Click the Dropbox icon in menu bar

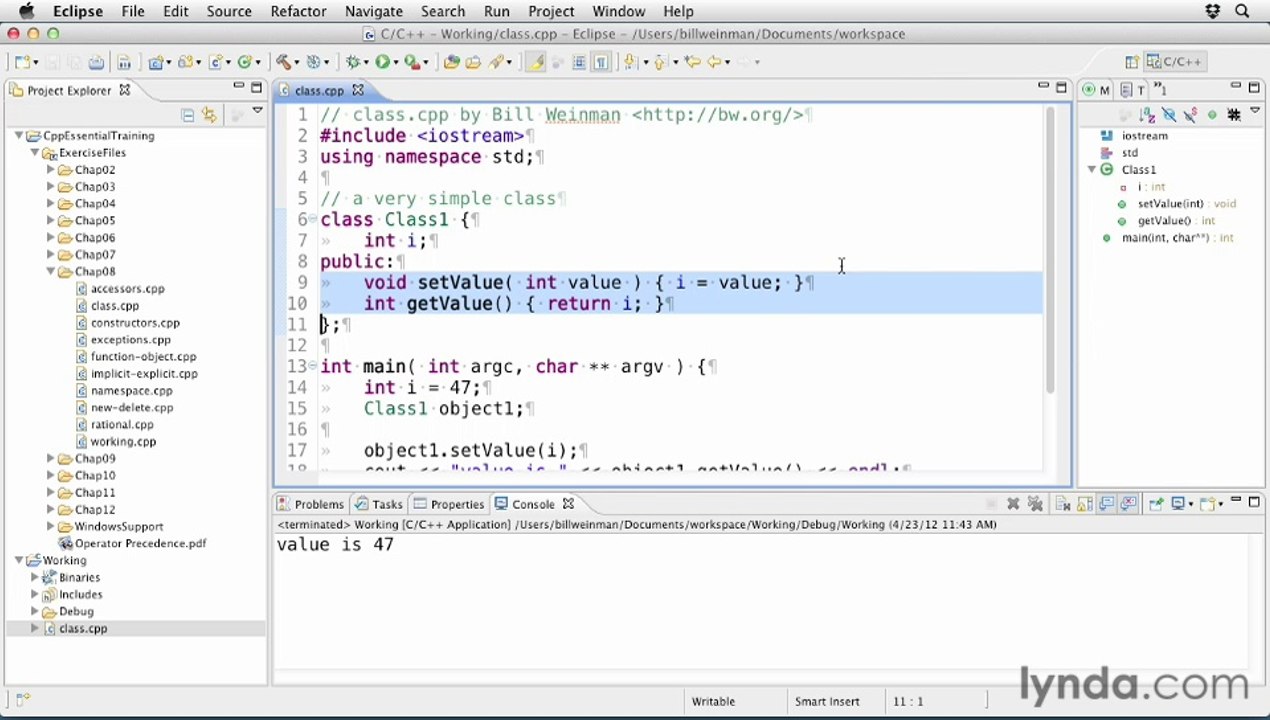[x=1213, y=11]
